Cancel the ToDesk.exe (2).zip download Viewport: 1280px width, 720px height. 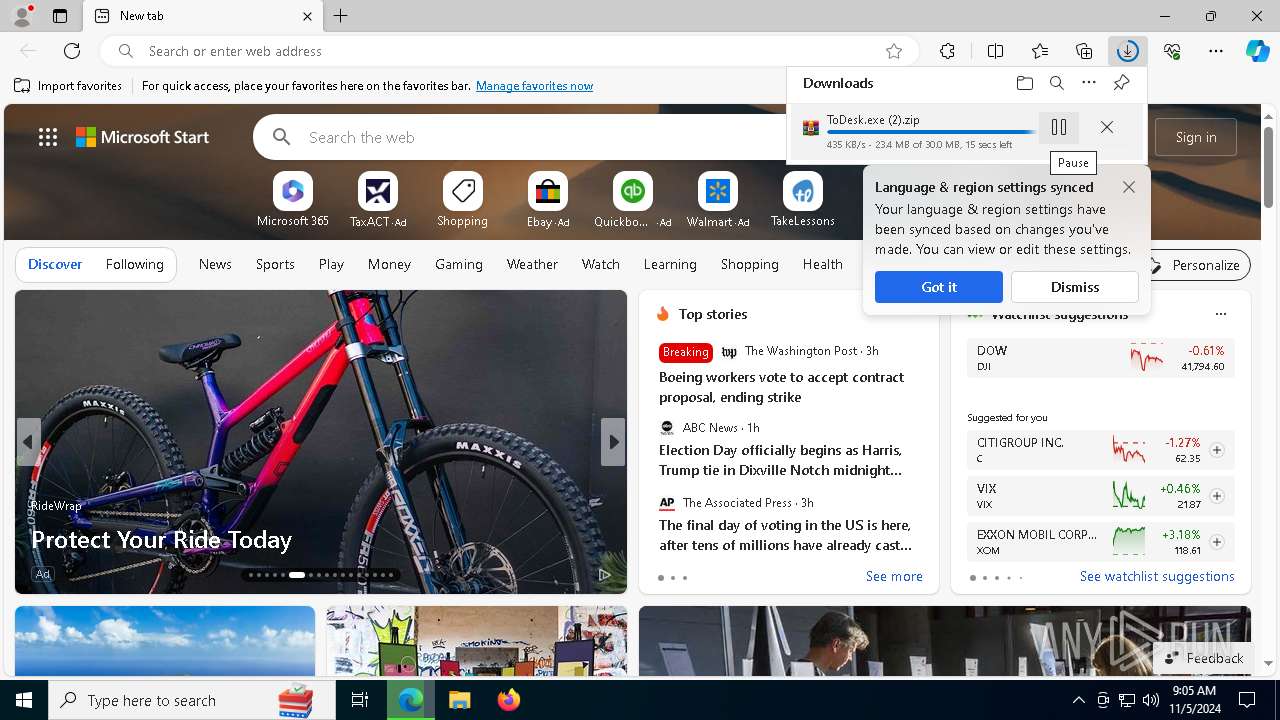[1107, 127]
